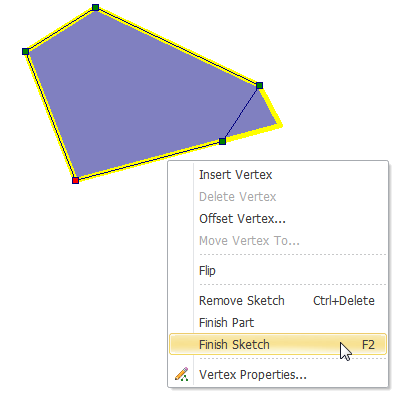Select the leftmost green vertex handle
This screenshot has width=409, height=401.
[26, 51]
